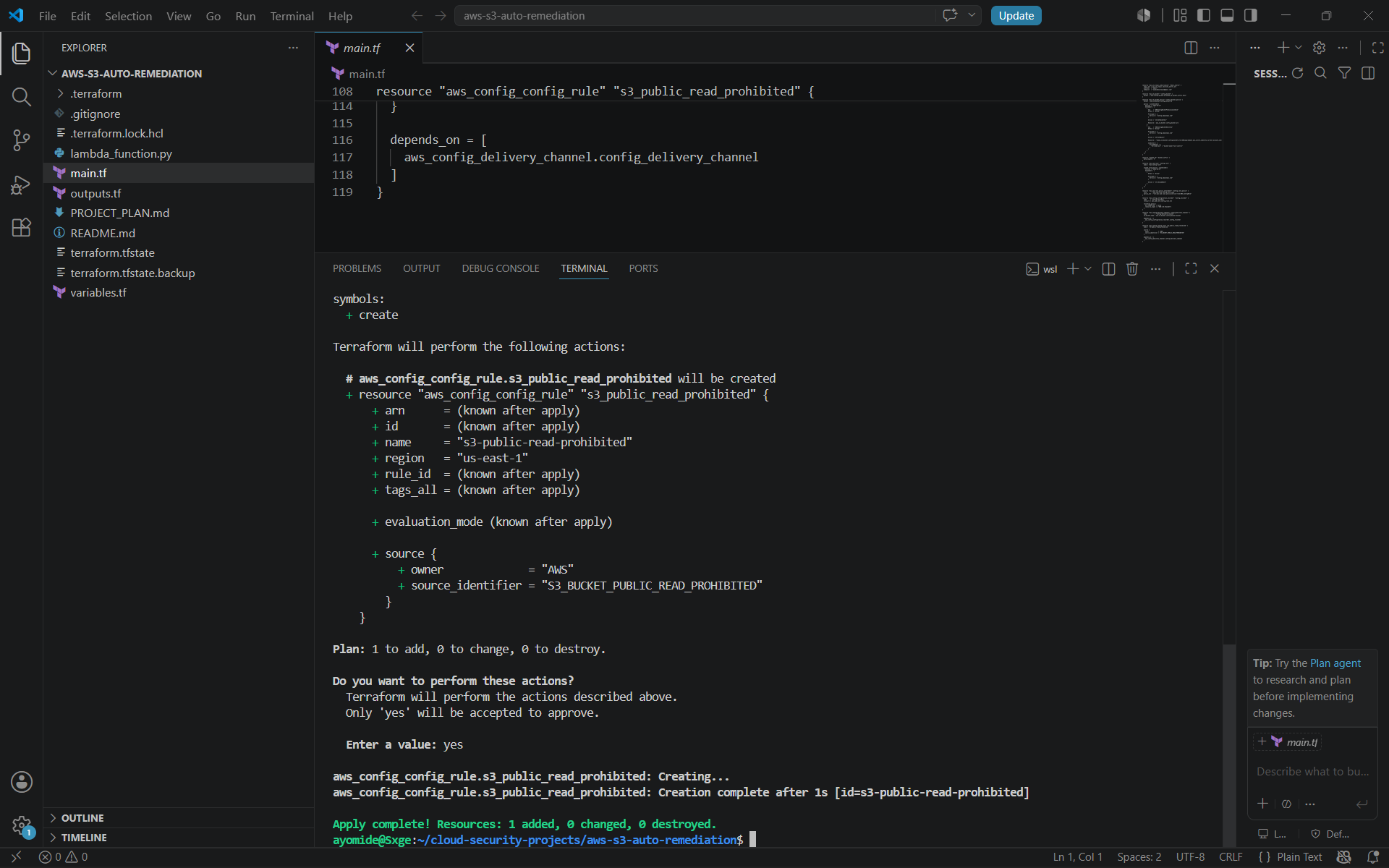Click the Copilot status icon in title bar

click(1144, 15)
